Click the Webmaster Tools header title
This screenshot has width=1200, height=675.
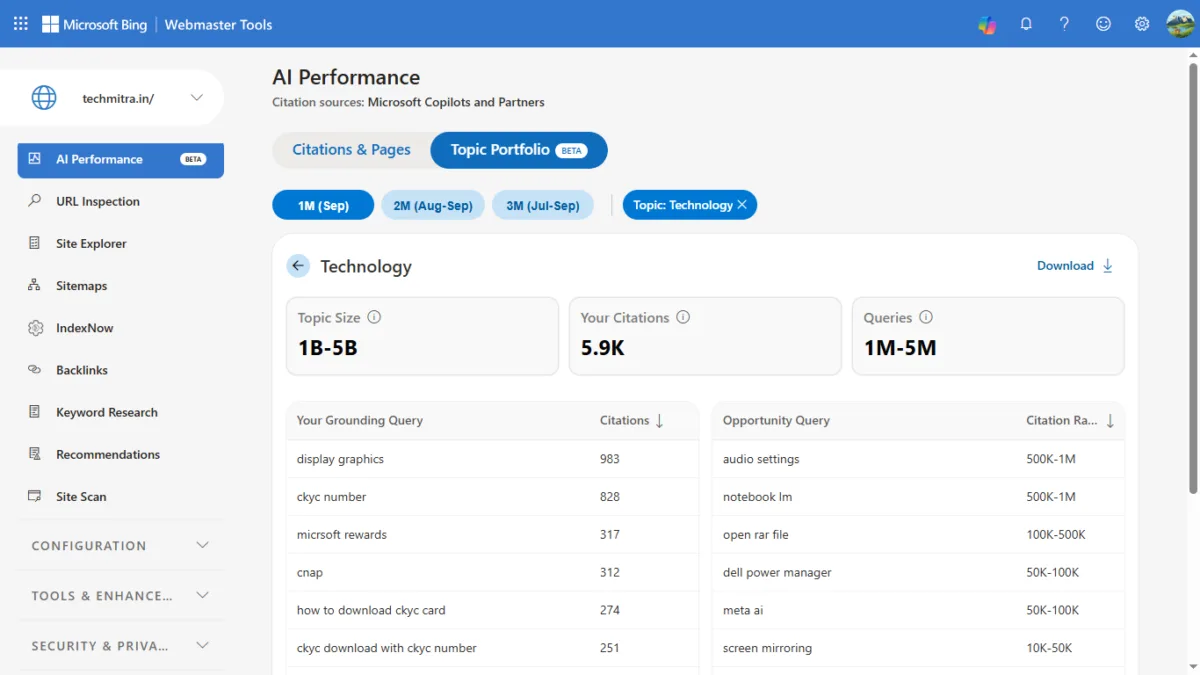coord(218,25)
